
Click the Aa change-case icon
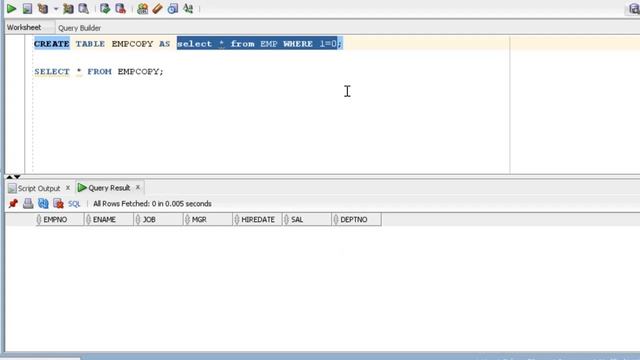(188, 9)
